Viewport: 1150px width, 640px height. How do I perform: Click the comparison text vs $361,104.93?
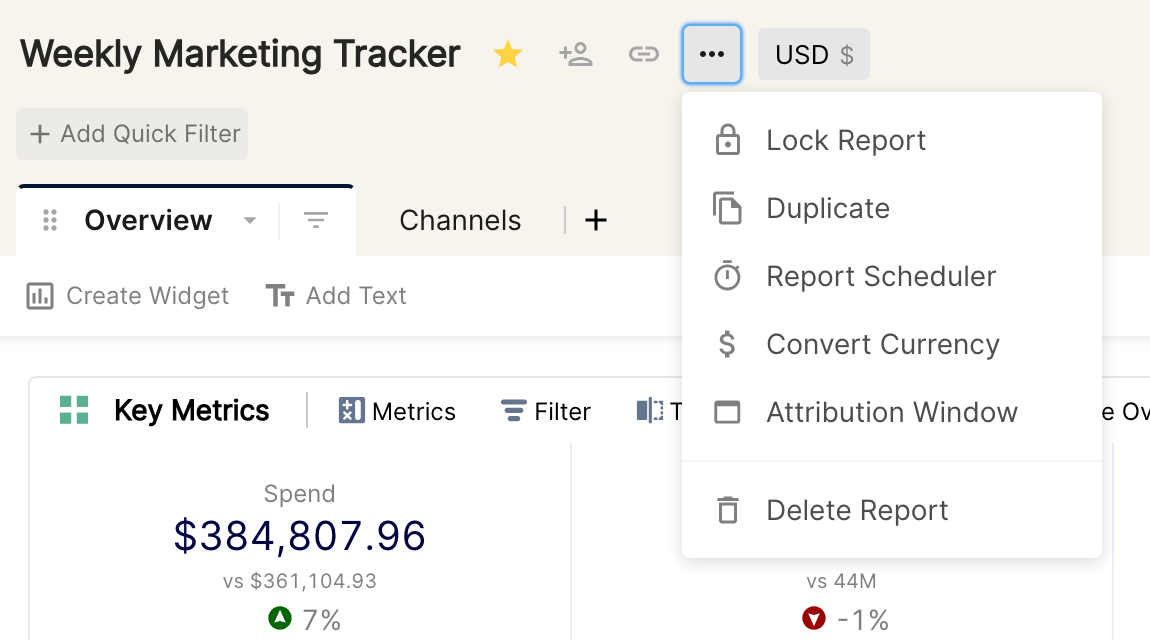point(299,581)
